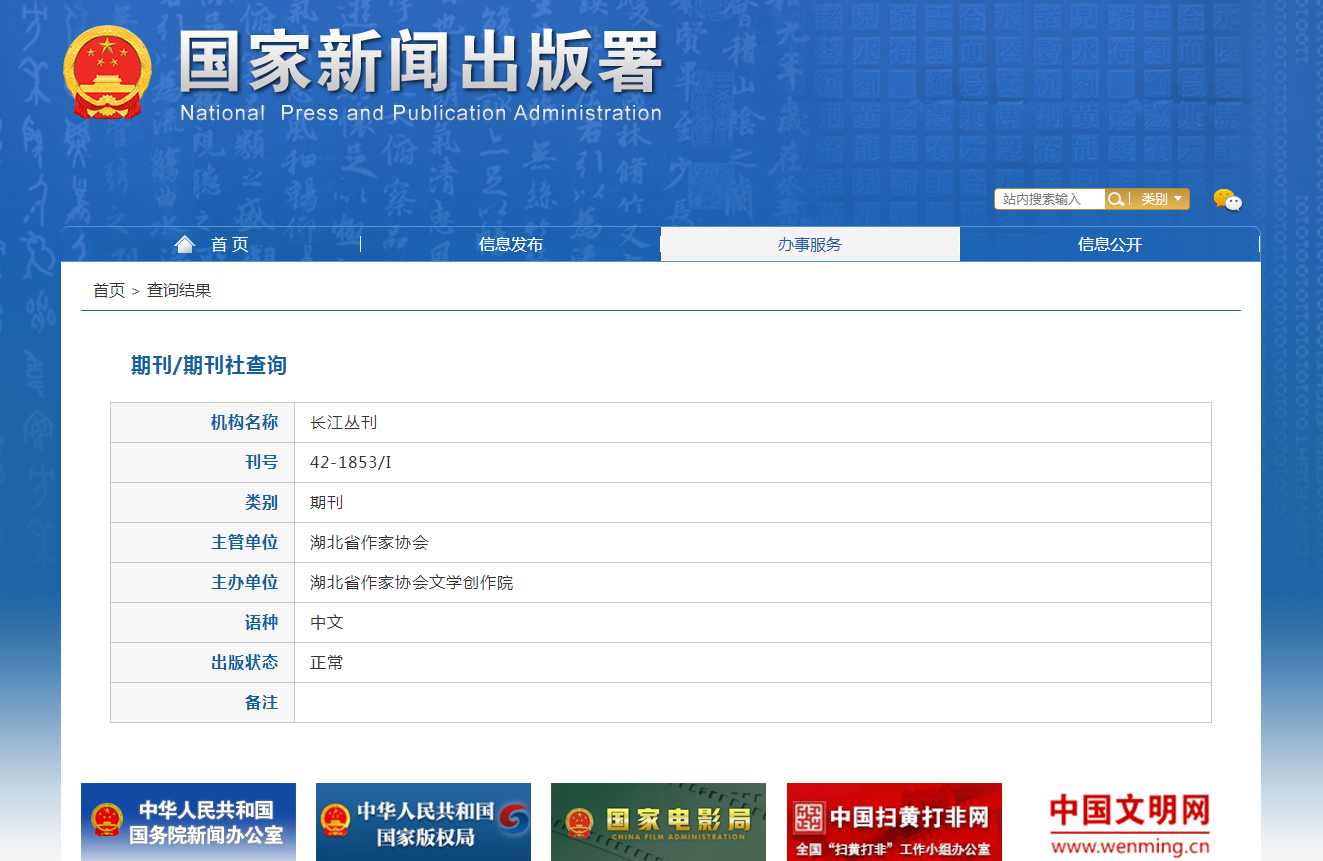The width and height of the screenshot is (1323, 861).
Task: Click the national emblem logo in header
Action: pos(107,73)
